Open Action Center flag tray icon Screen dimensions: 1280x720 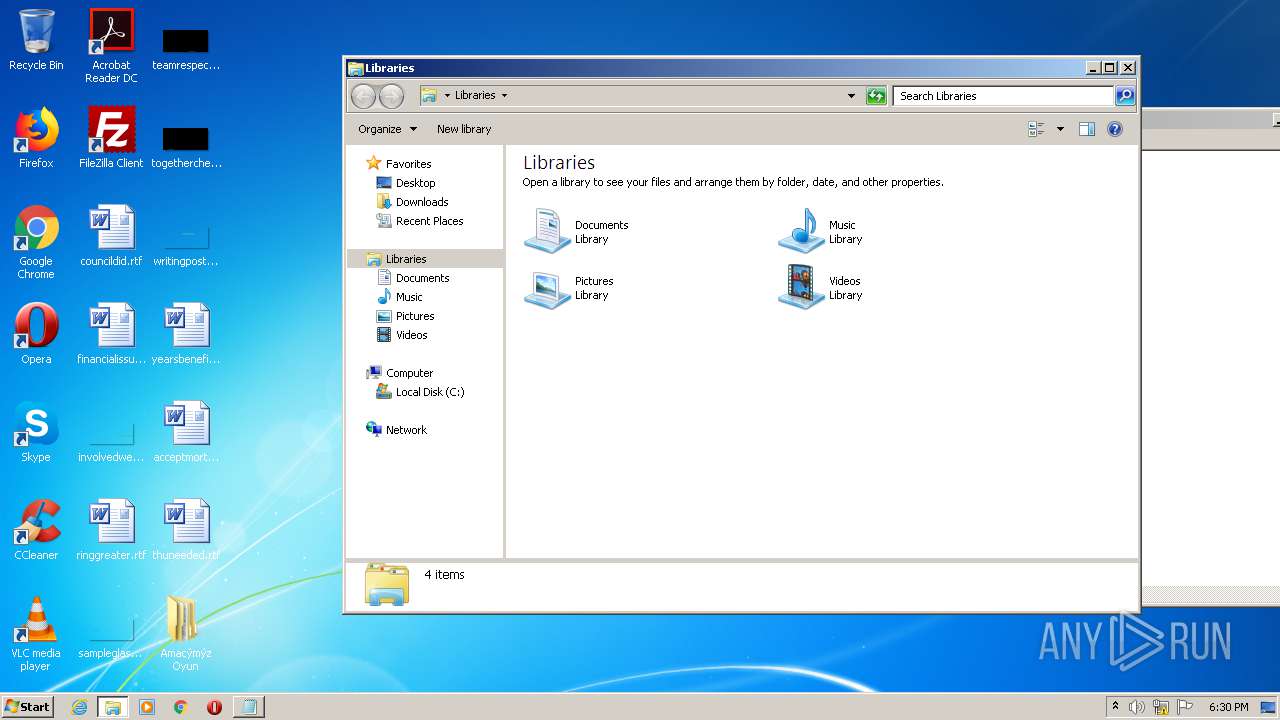[x=1184, y=707]
